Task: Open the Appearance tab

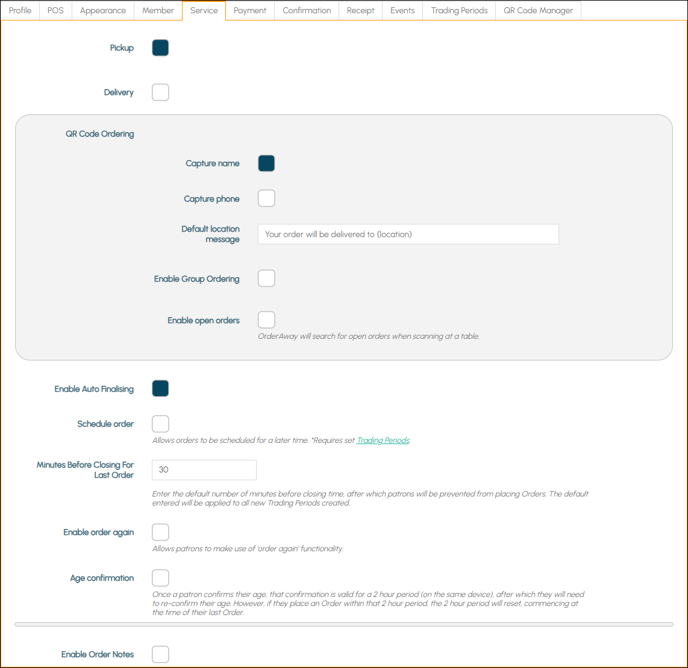Action: [x=103, y=11]
